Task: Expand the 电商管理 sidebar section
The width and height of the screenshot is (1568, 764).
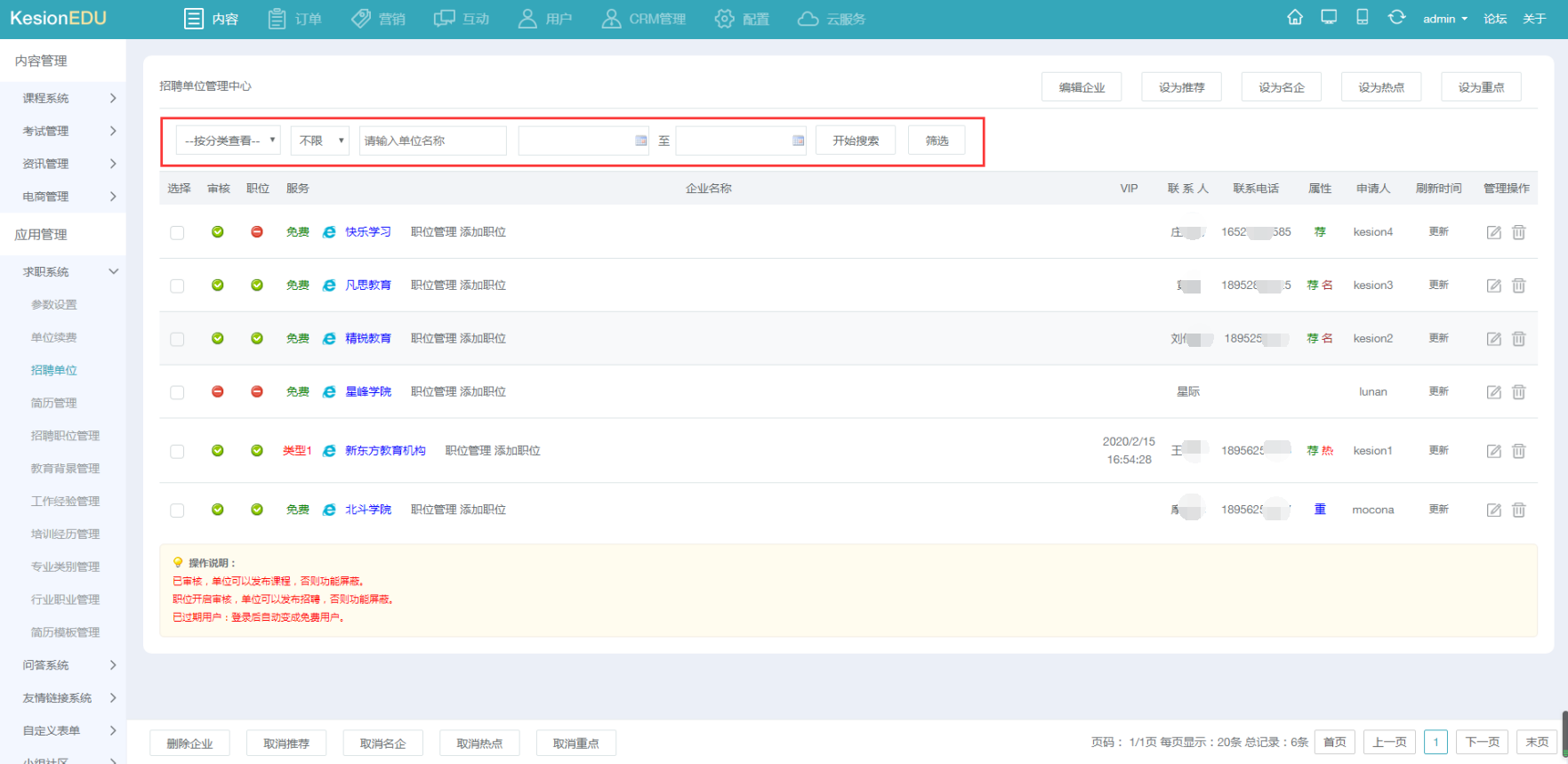Action: 63,197
